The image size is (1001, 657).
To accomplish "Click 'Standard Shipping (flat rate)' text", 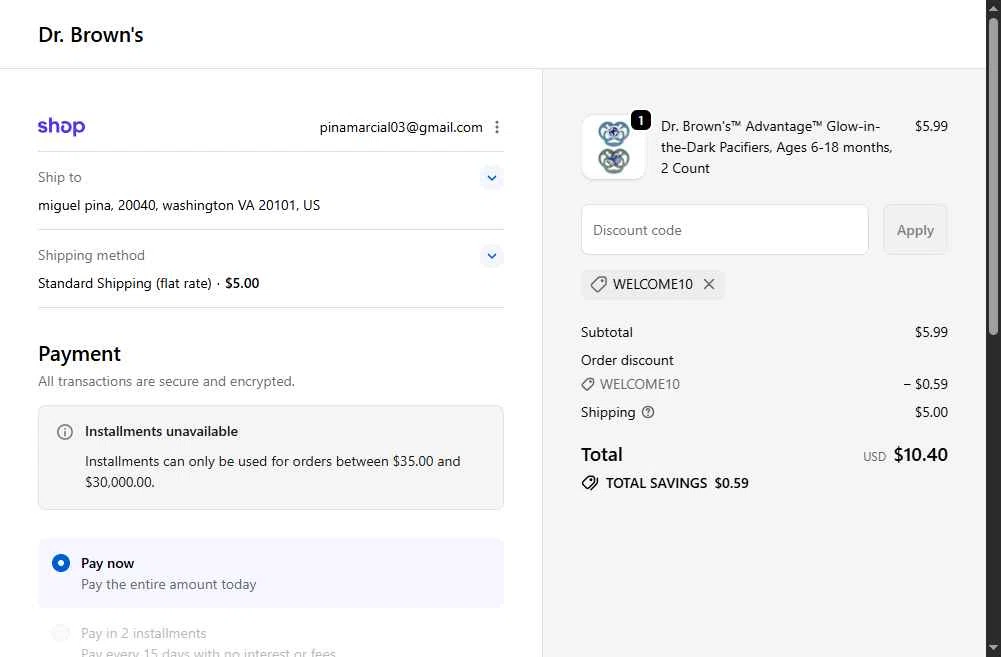I will point(124,283).
